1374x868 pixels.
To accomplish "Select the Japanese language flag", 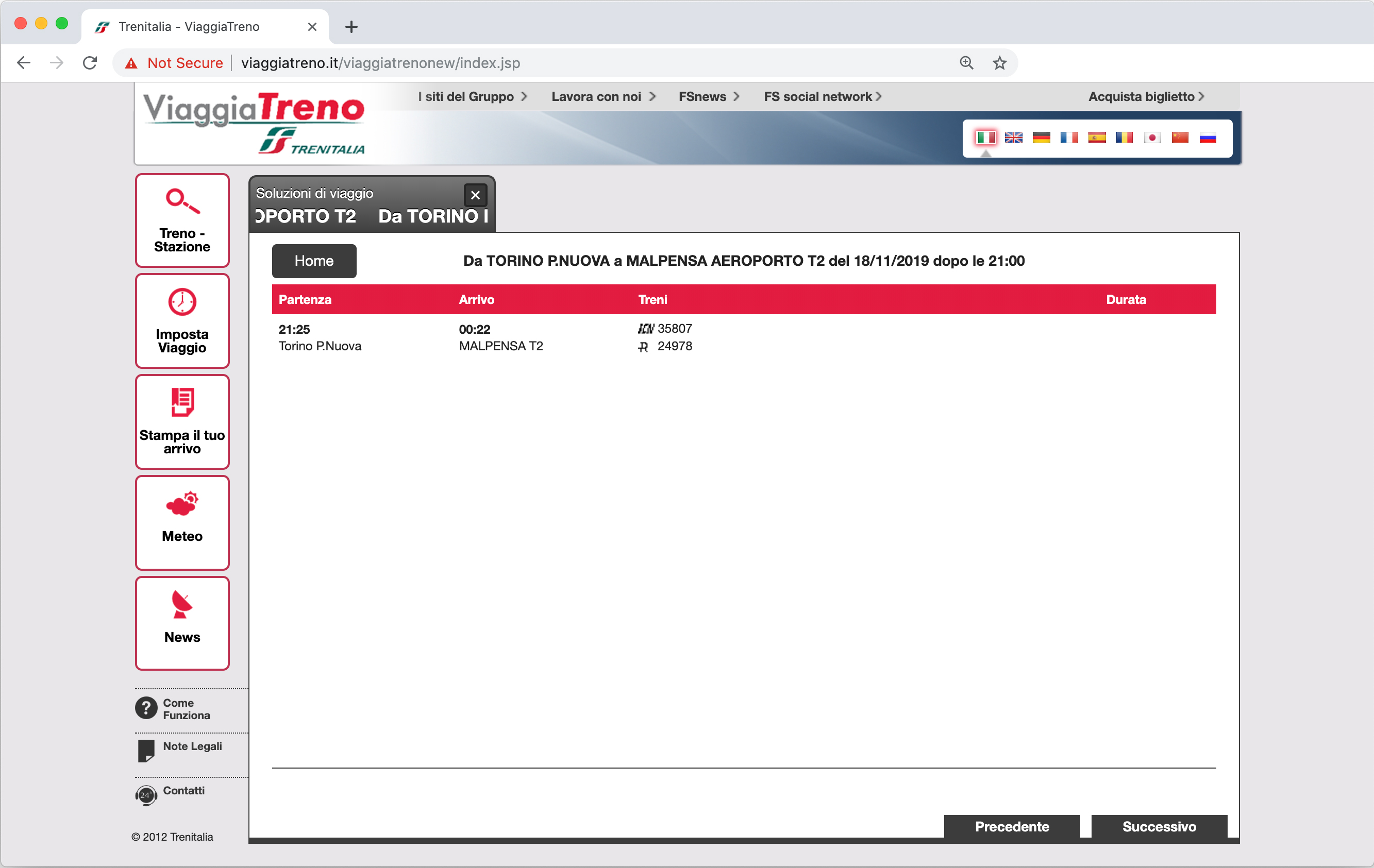I will [x=1151, y=138].
